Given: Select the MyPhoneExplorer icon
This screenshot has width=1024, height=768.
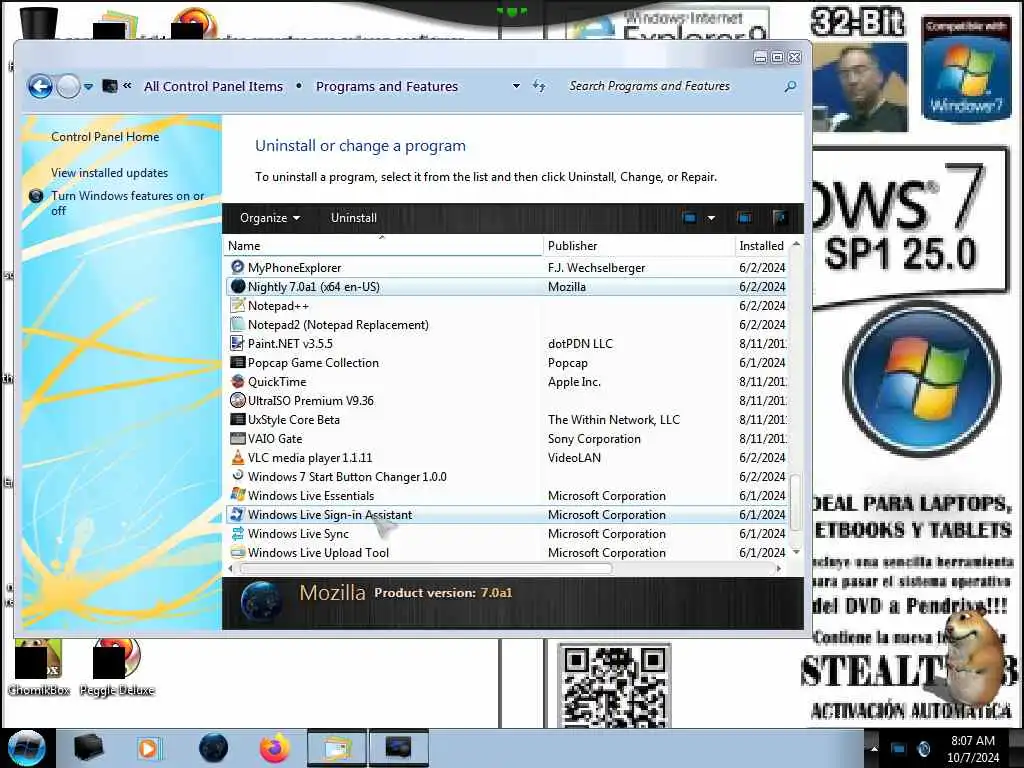Looking at the screenshot, I should (x=237, y=267).
